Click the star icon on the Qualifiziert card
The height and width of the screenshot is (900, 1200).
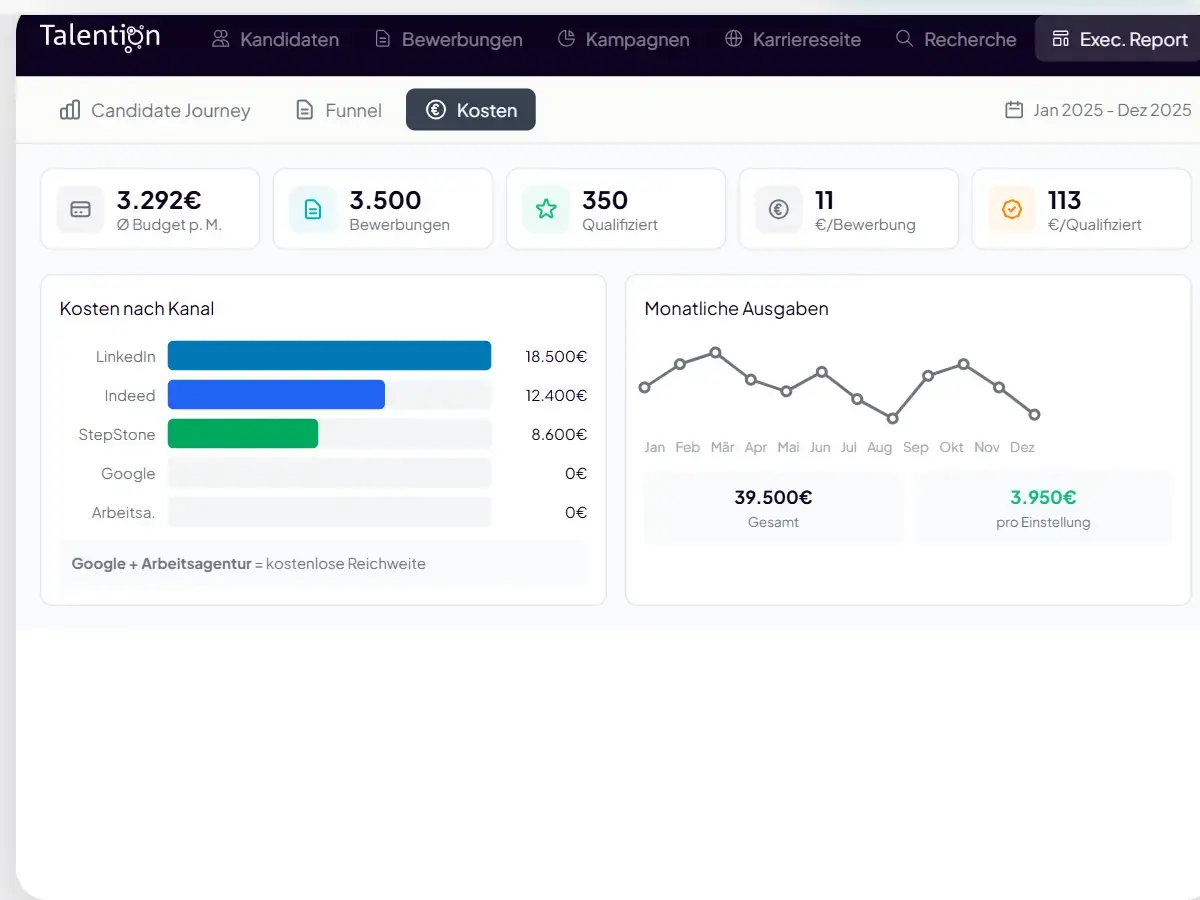coord(545,209)
